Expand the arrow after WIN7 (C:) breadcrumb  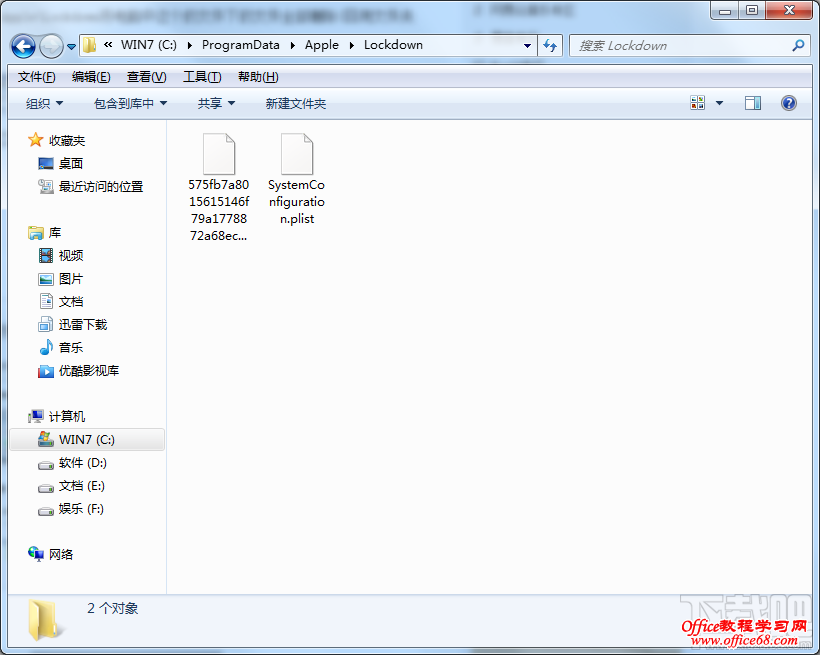(x=190, y=46)
